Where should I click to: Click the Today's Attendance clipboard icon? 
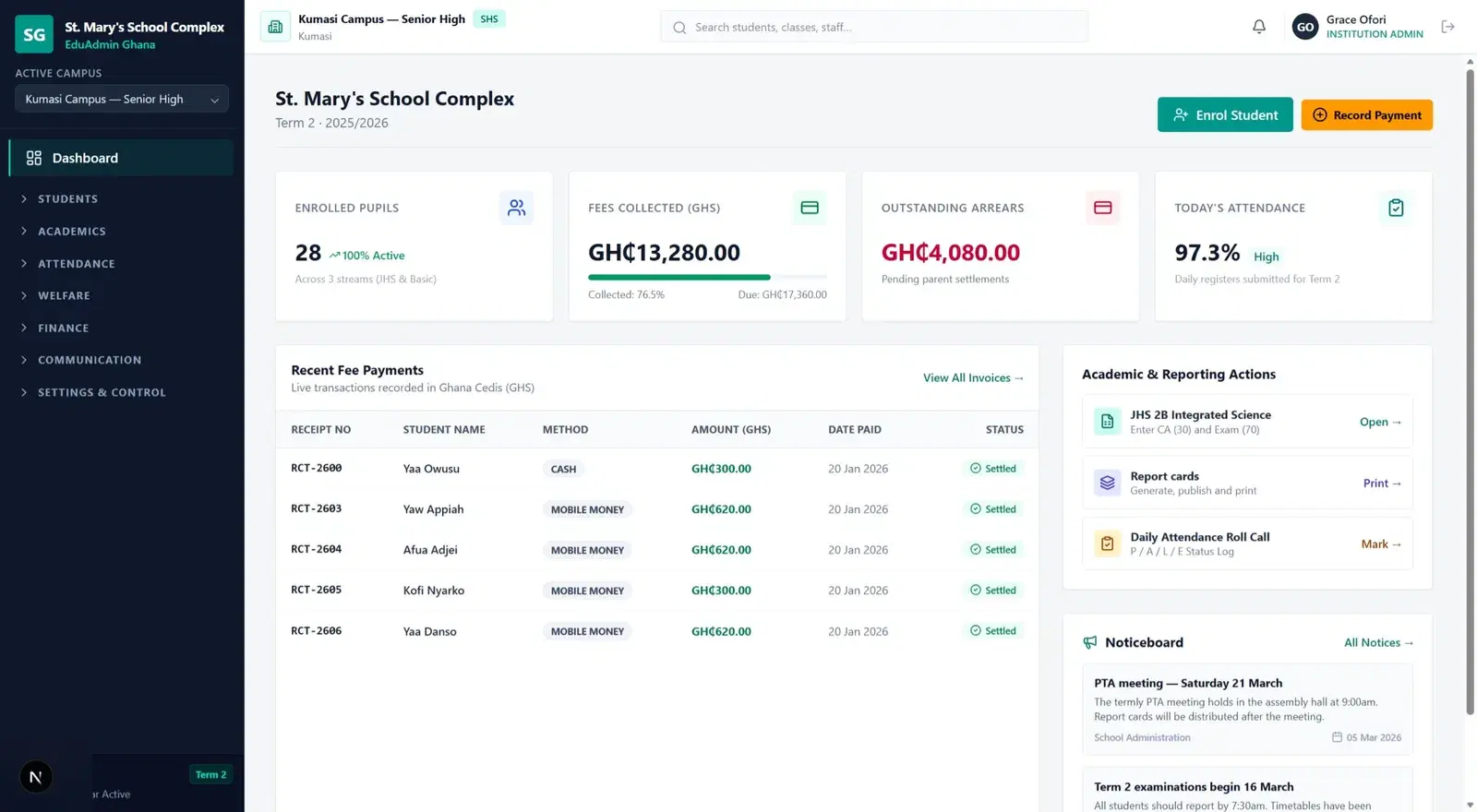tap(1396, 208)
